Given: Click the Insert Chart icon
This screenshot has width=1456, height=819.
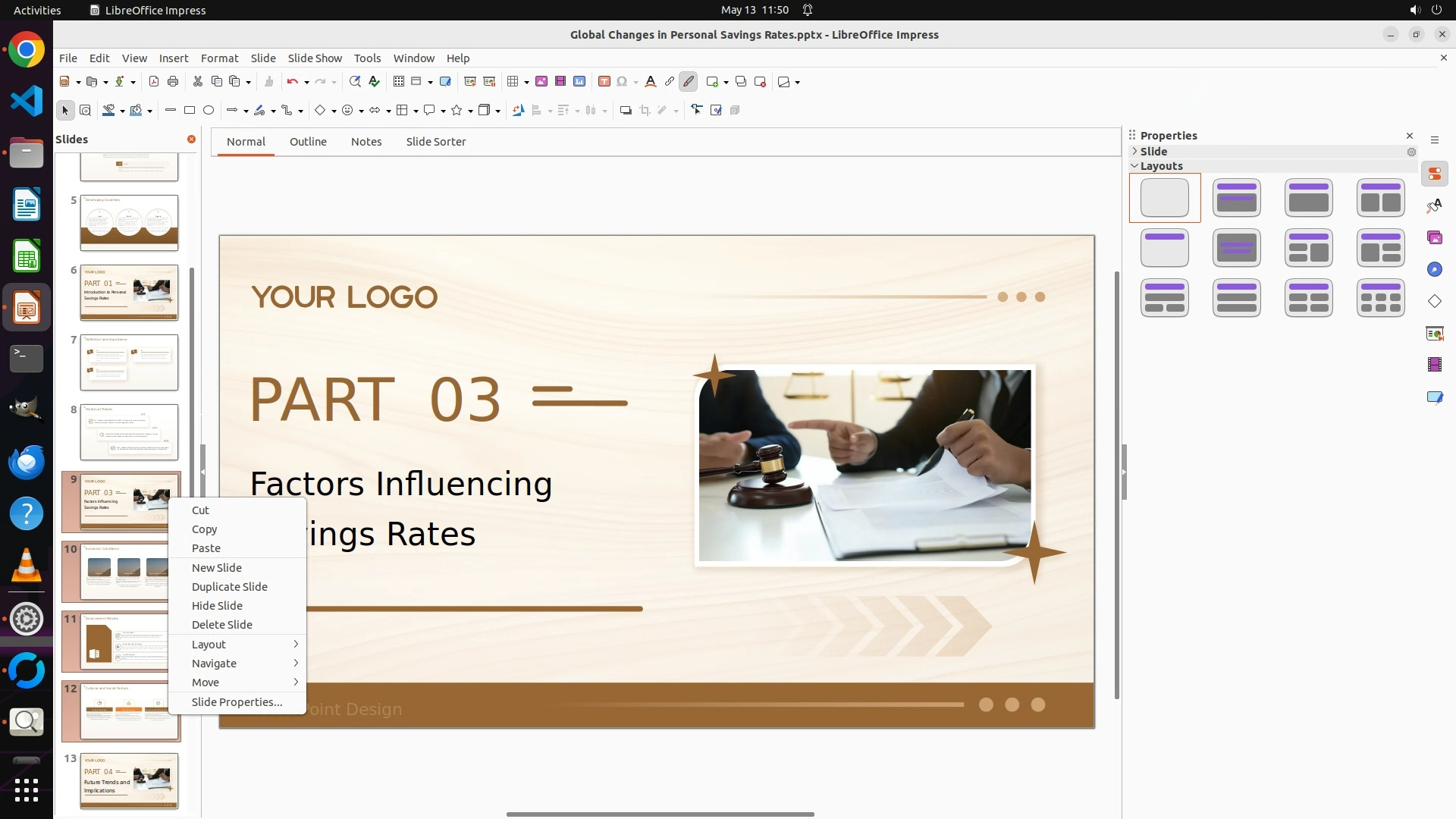Looking at the screenshot, I should [579, 82].
